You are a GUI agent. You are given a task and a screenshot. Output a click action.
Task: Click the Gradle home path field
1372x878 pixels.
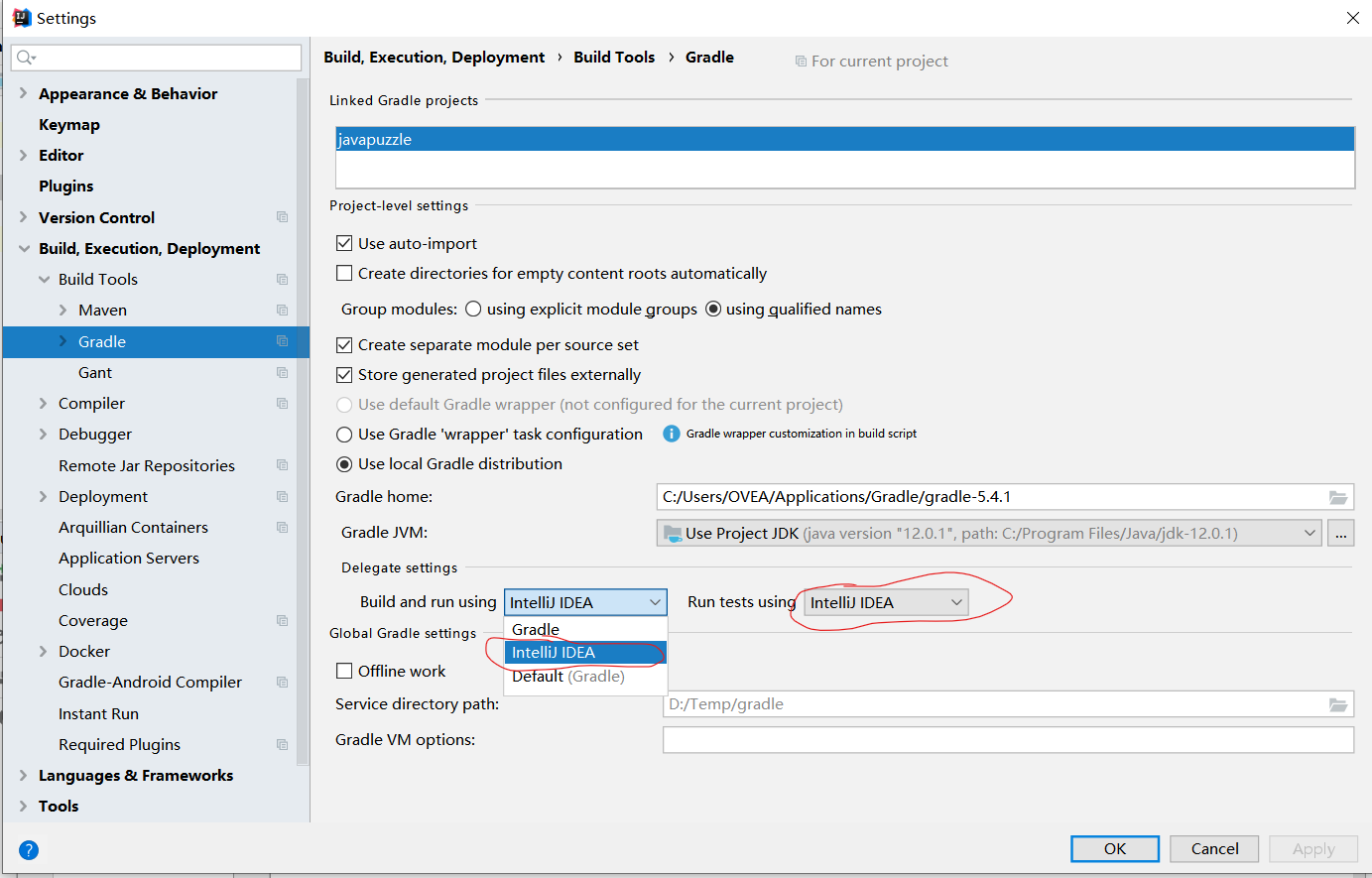[1005, 497]
